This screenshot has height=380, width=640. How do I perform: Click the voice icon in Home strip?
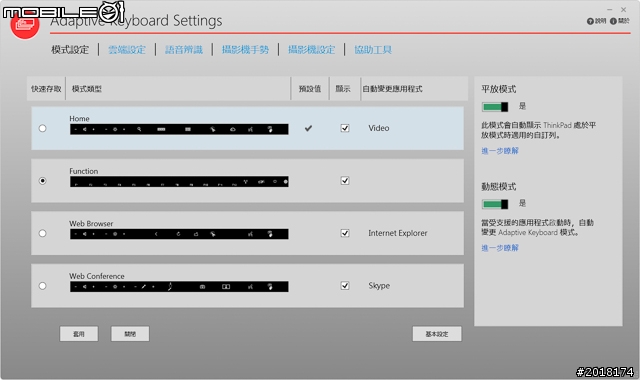pyautogui.click(x=250, y=129)
